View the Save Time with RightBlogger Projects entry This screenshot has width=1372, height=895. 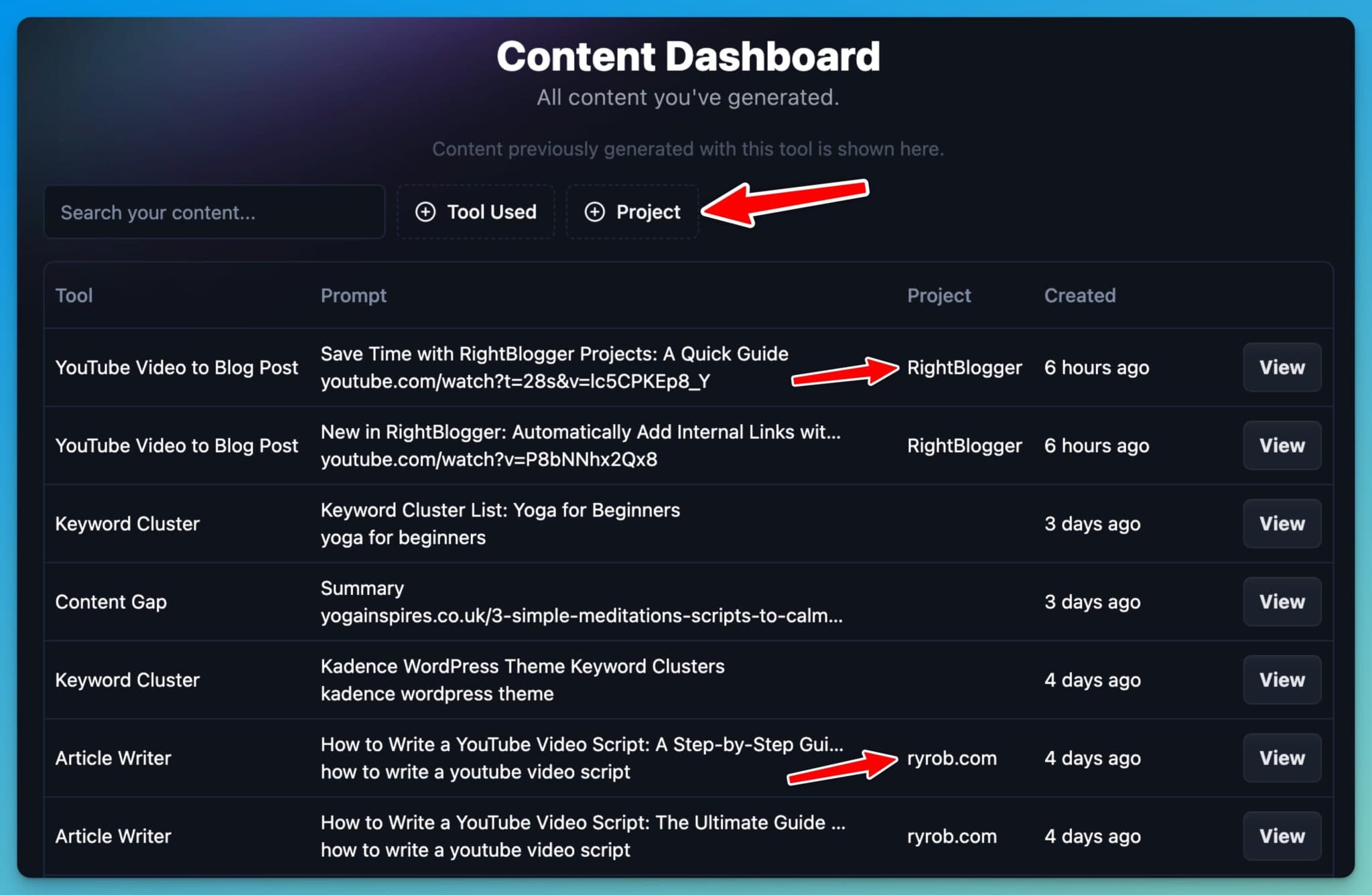[1281, 367]
